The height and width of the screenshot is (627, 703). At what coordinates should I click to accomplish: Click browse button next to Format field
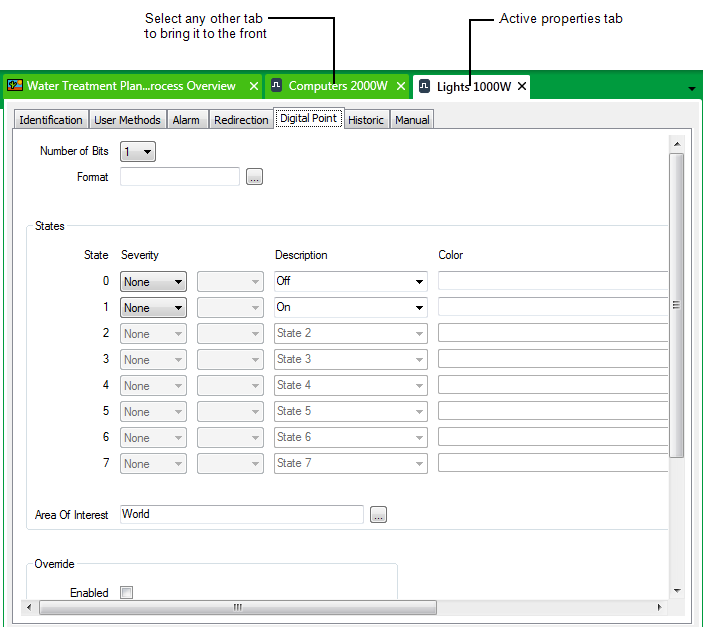click(254, 177)
